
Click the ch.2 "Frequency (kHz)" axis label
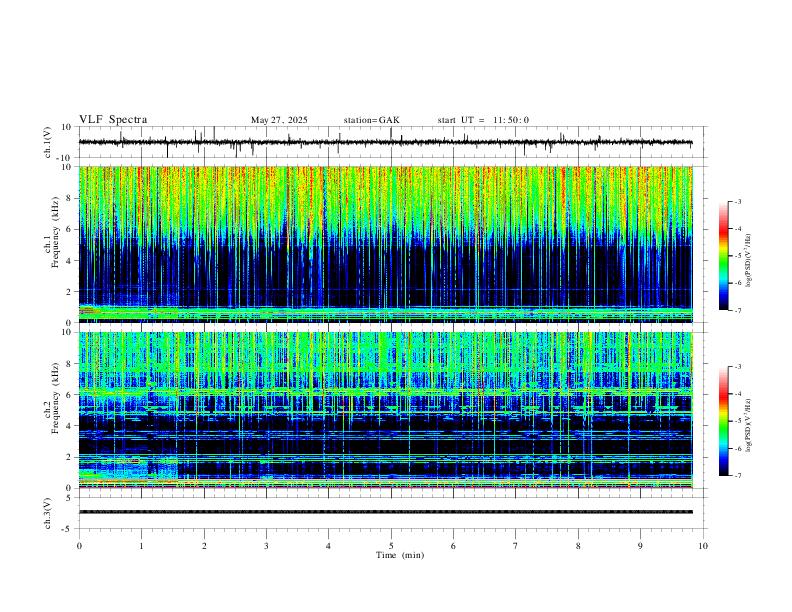click(56, 397)
